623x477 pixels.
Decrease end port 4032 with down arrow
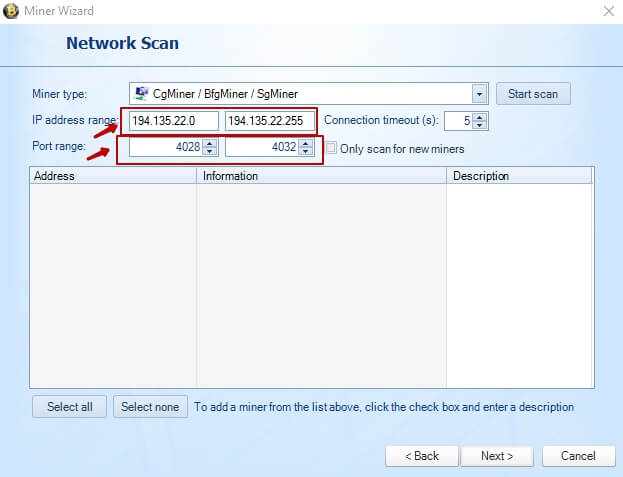(306, 151)
